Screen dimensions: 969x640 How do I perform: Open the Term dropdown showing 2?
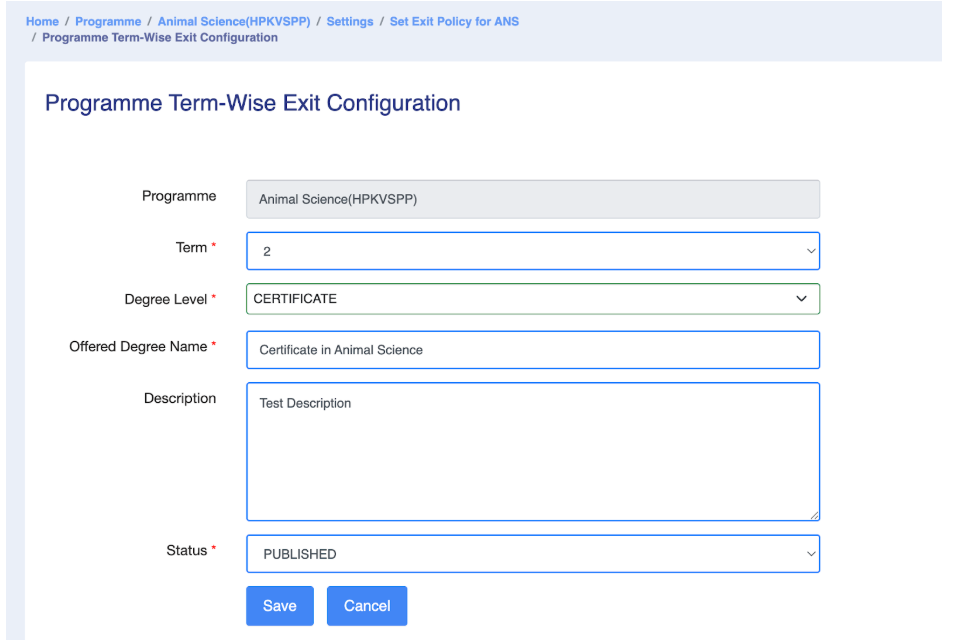pyautogui.click(x=532, y=251)
